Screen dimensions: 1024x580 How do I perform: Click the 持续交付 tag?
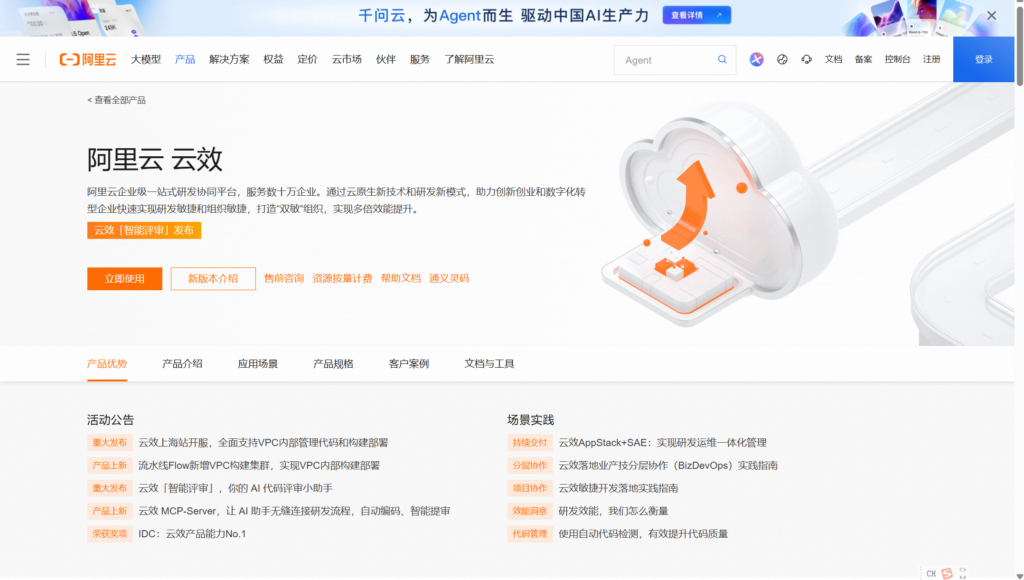click(x=530, y=443)
